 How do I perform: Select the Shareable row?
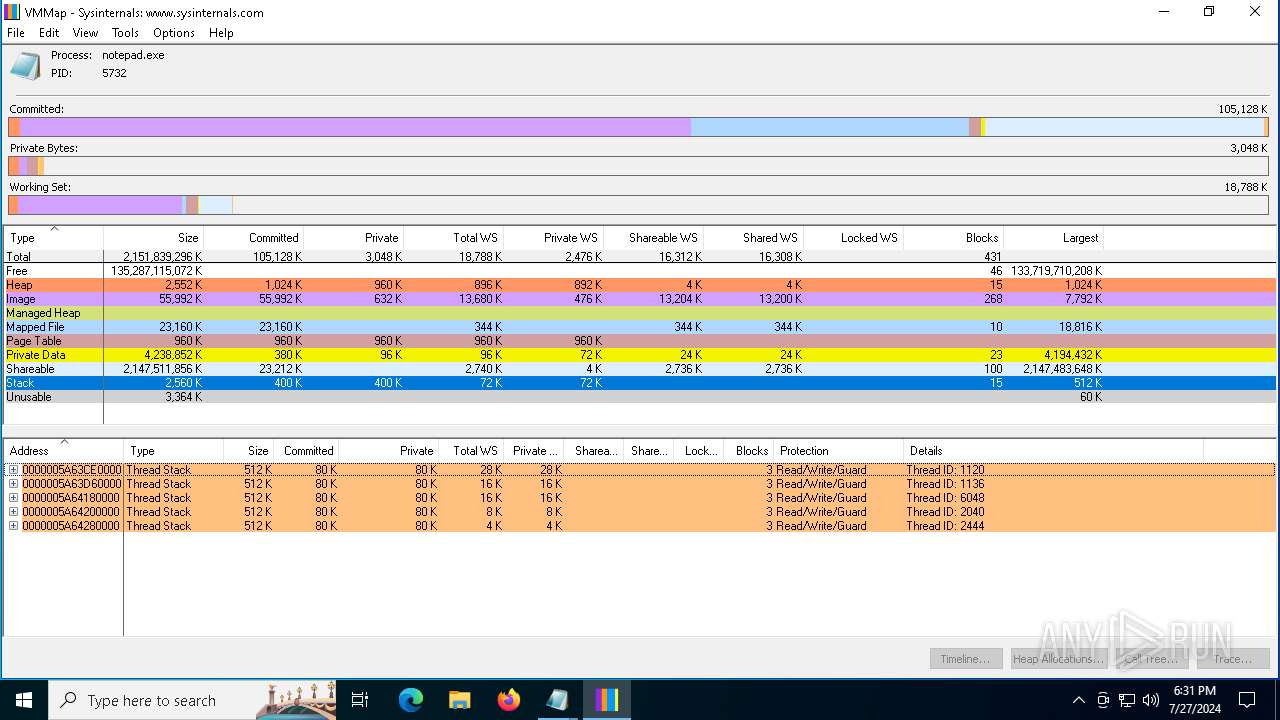(x=640, y=369)
